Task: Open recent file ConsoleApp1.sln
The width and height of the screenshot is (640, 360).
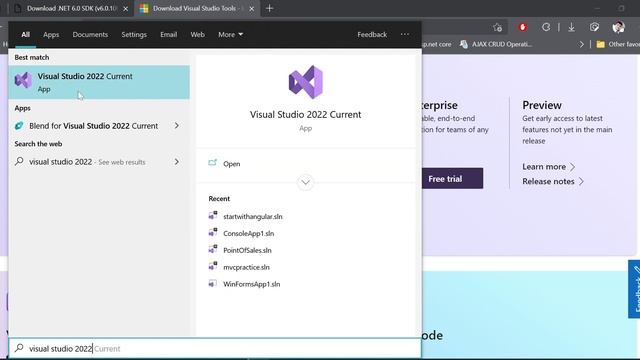Action: click(x=249, y=233)
